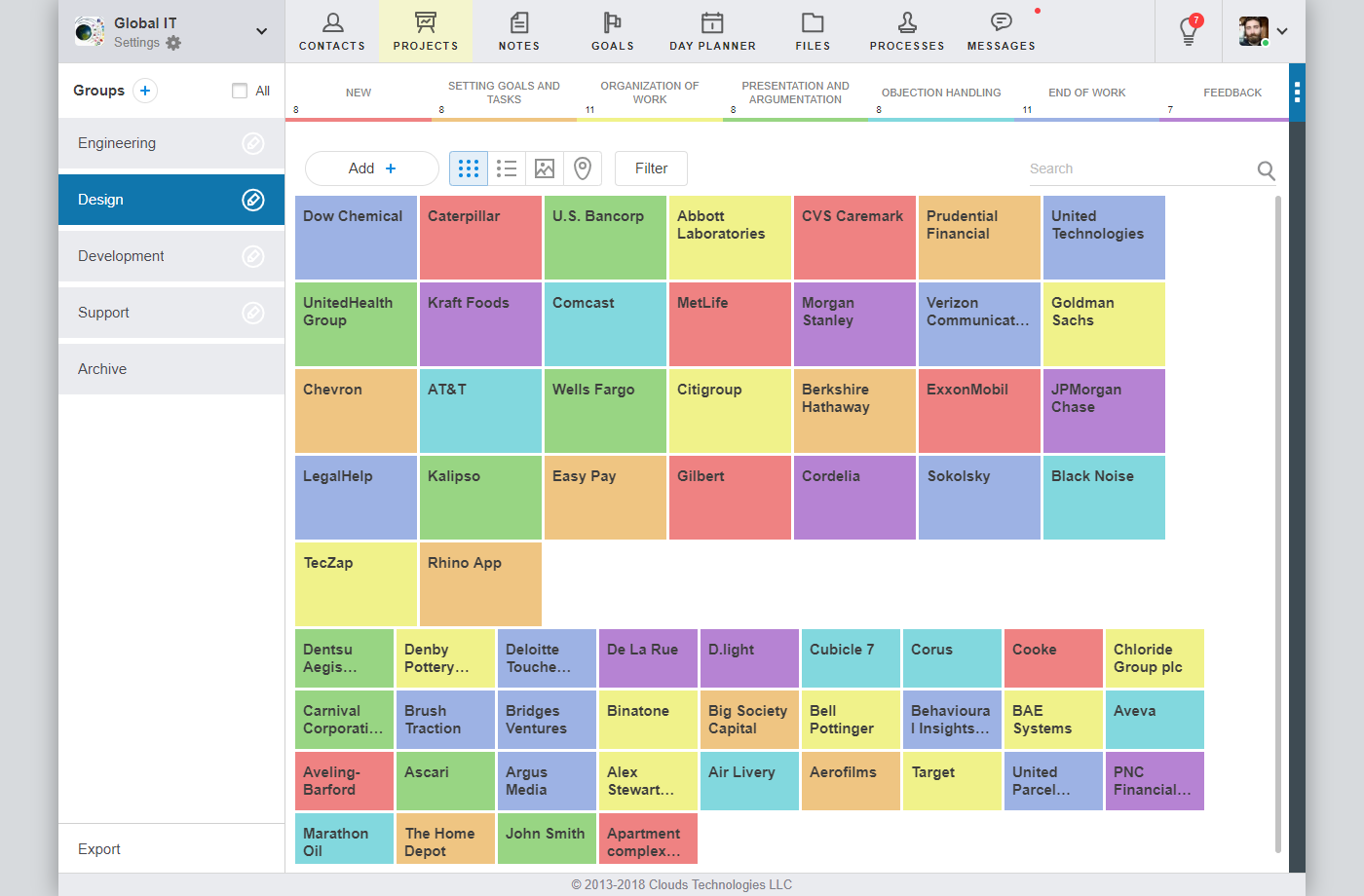The image size is (1364, 896).
Task: Open the Goldman Sachs tile
Action: pyautogui.click(x=1105, y=324)
